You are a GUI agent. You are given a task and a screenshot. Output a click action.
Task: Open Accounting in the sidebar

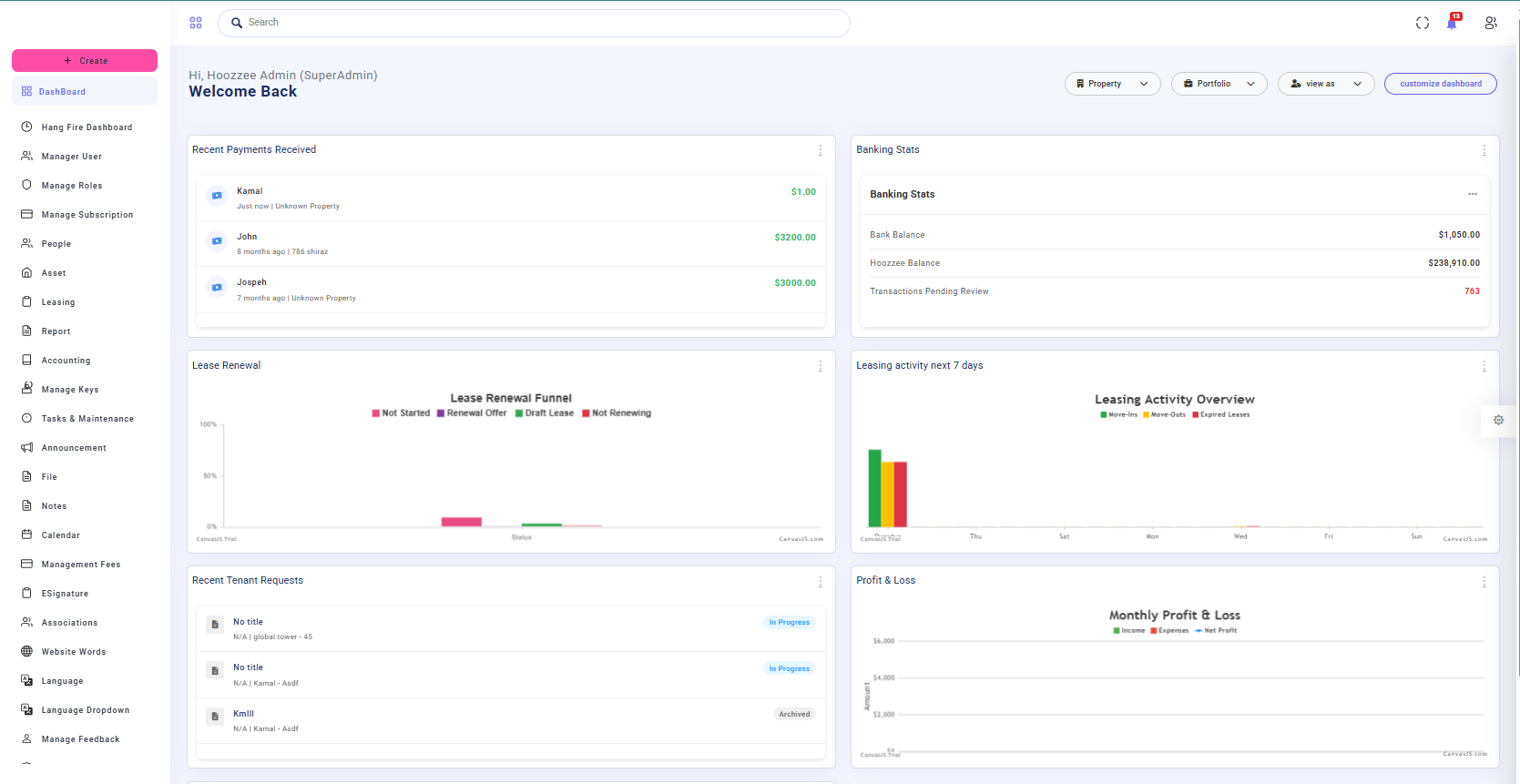[x=66, y=361]
